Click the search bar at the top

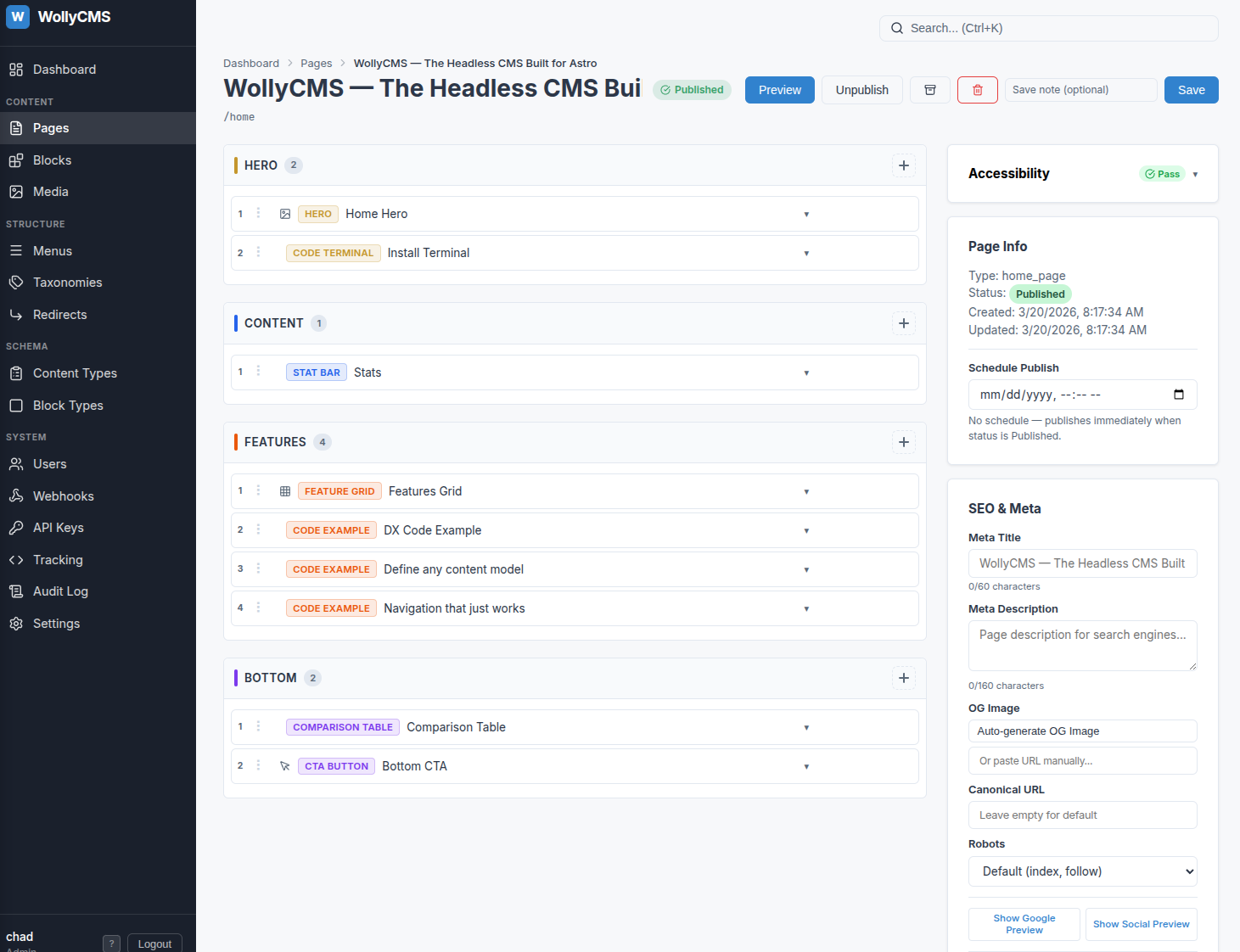click(1048, 28)
